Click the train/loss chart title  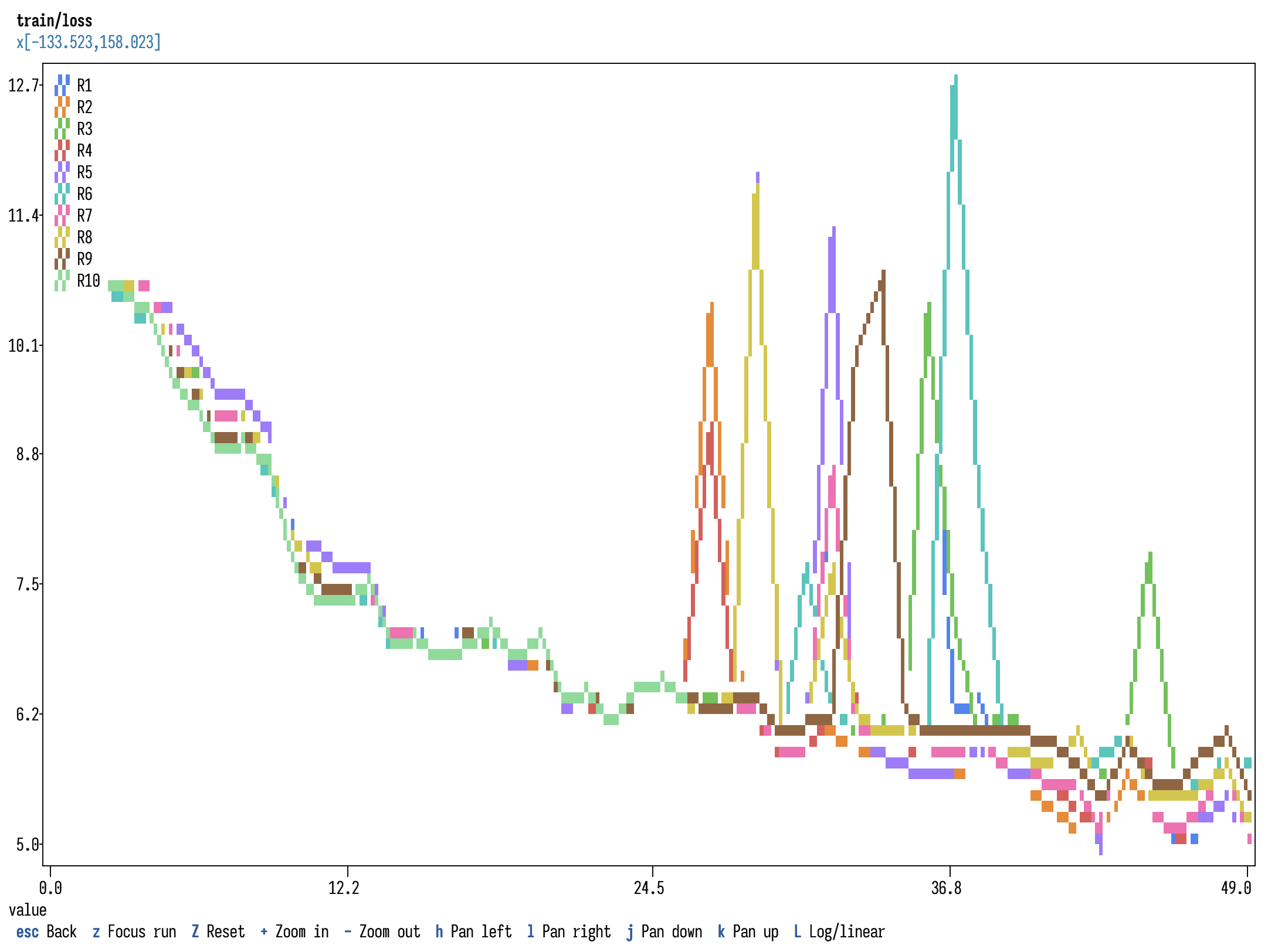tap(54, 21)
